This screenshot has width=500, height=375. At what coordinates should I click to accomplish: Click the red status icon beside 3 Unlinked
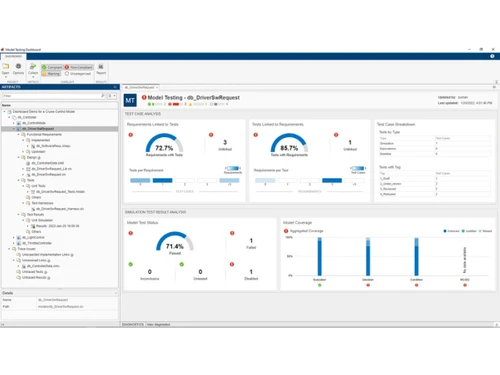point(211,135)
